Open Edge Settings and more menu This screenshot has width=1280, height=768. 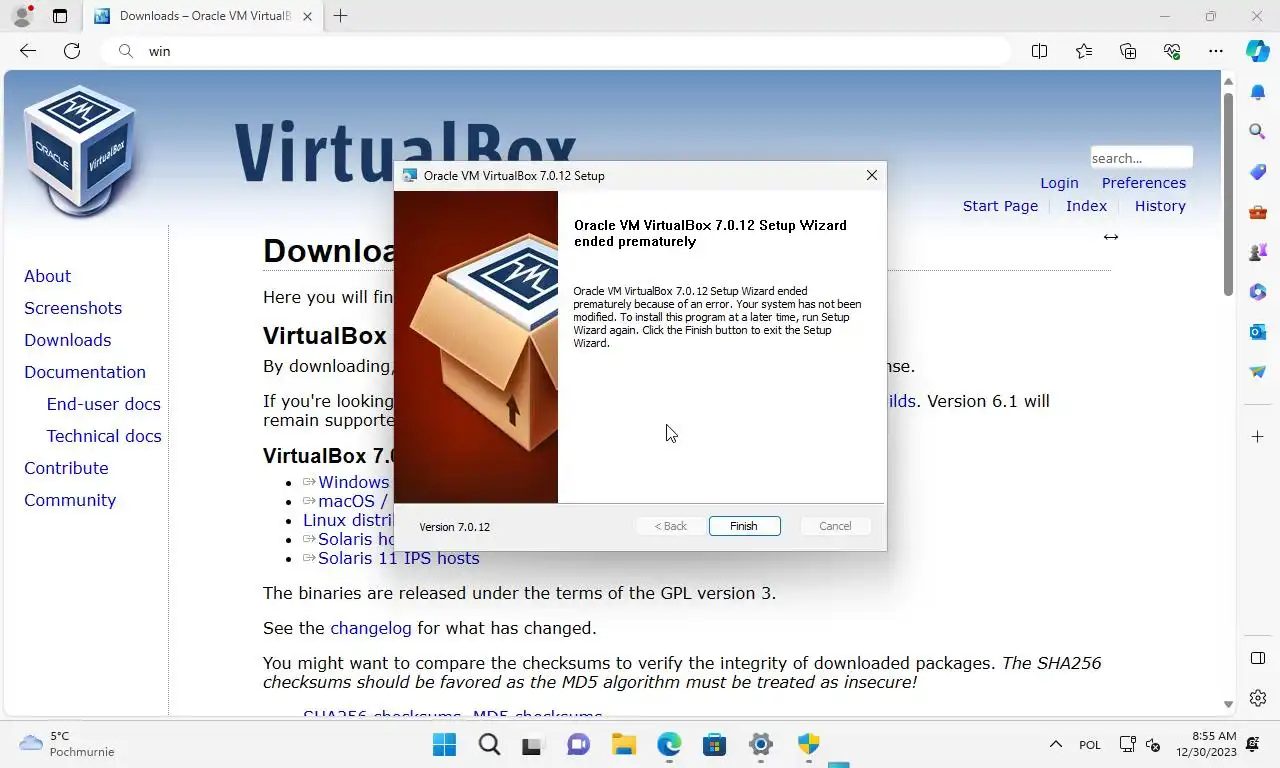1216,51
